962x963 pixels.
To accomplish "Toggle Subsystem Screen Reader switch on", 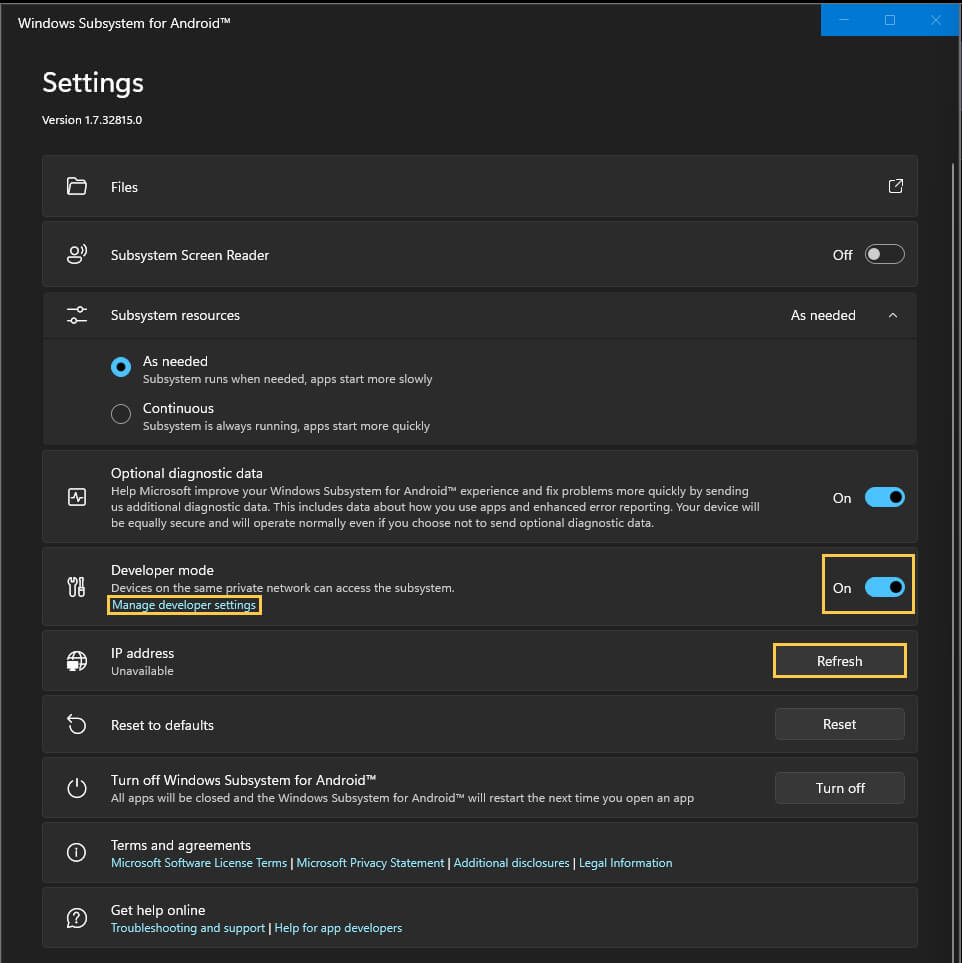I will [x=884, y=254].
